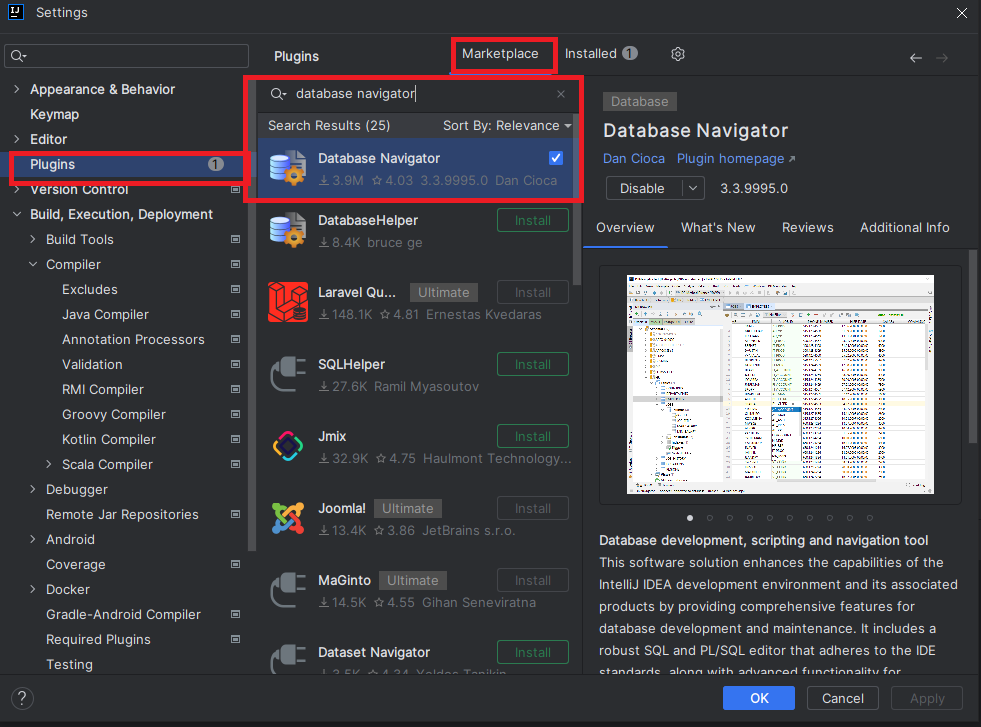Focus the settings search field
Image resolution: width=981 pixels, height=727 pixels.
126,56
